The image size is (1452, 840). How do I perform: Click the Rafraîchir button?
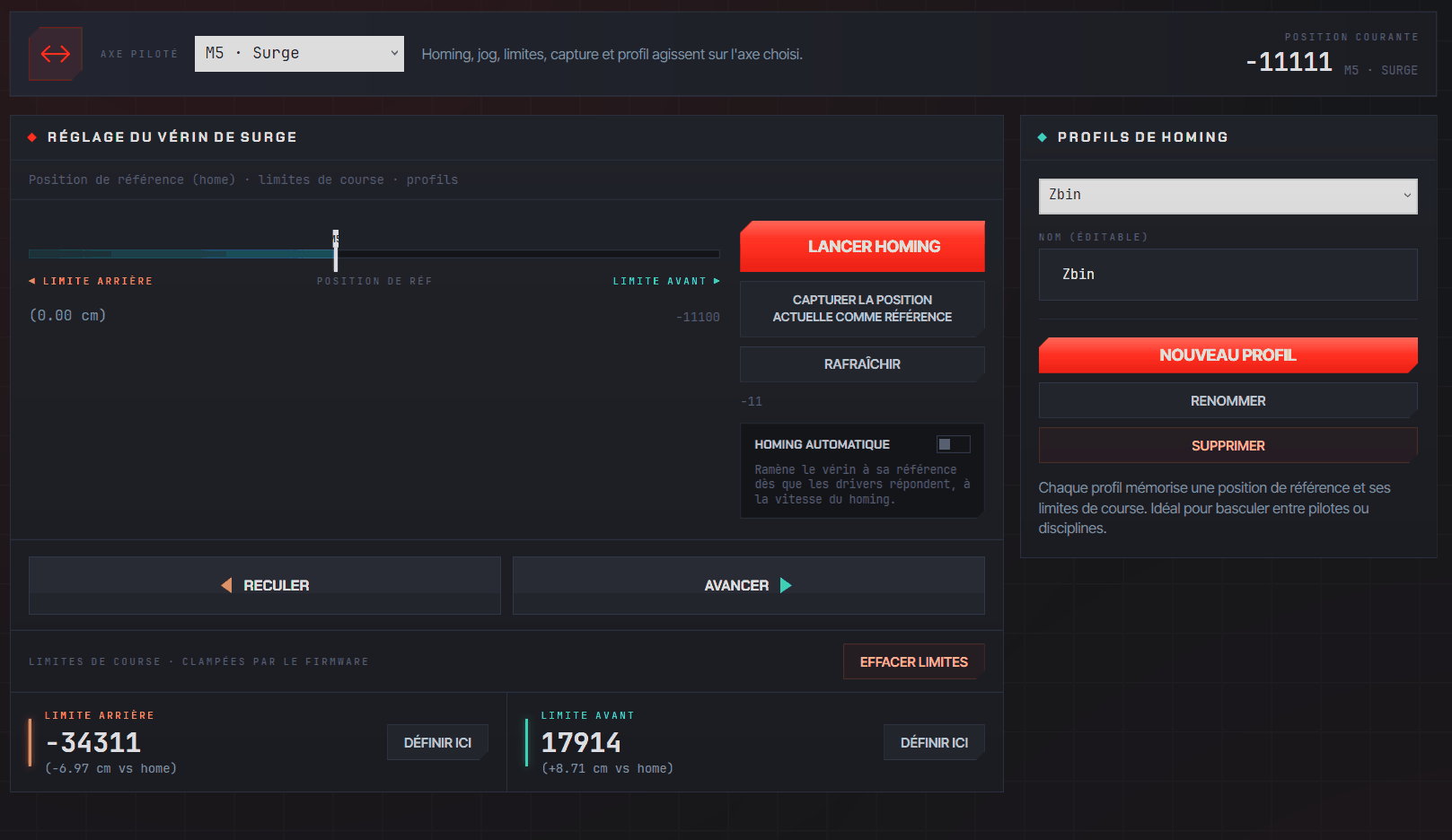point(862,364)
